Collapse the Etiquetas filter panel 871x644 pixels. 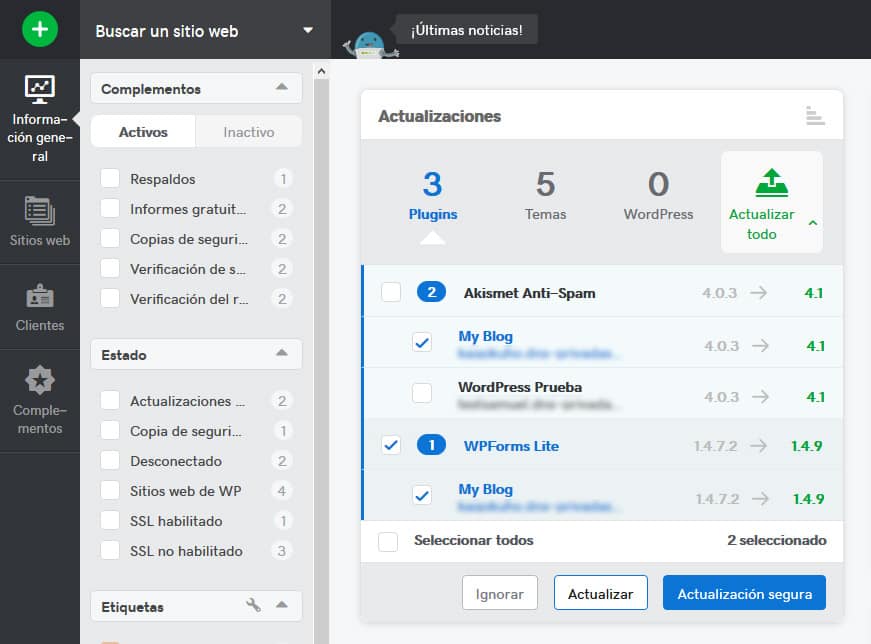point(282,605)
